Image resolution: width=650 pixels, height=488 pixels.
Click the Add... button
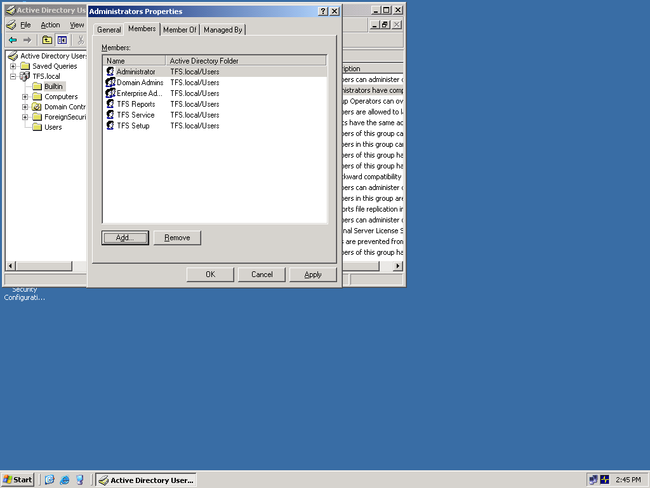(x=125, y=238)
